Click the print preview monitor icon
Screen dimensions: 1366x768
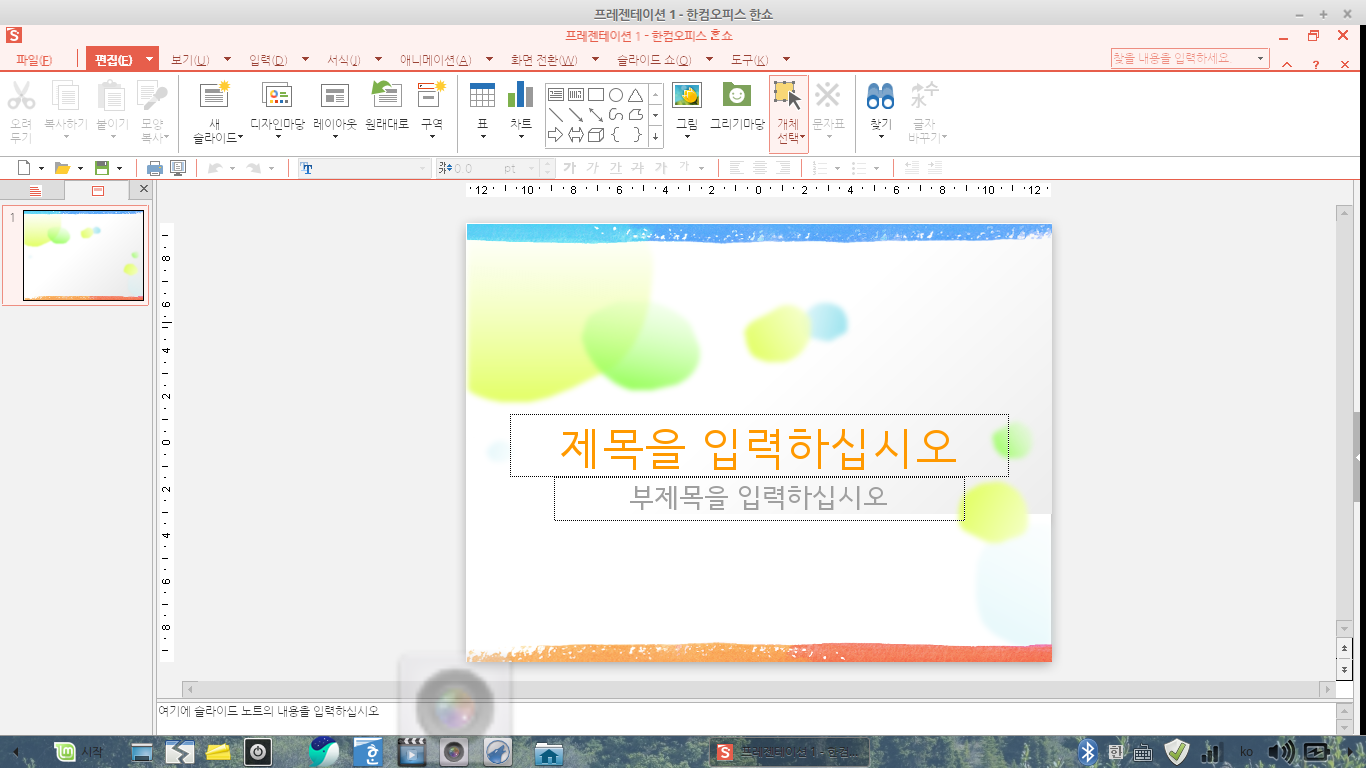pos(178,168)
